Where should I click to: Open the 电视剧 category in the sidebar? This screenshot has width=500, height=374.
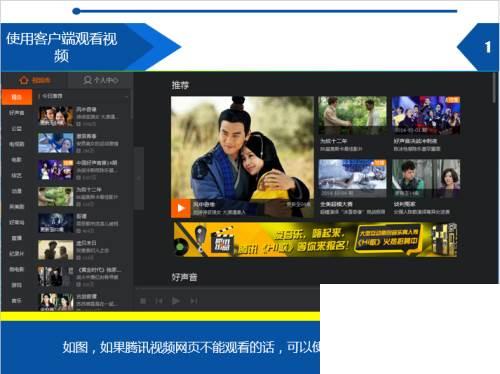pyautogui.click(x=17, y=144)
